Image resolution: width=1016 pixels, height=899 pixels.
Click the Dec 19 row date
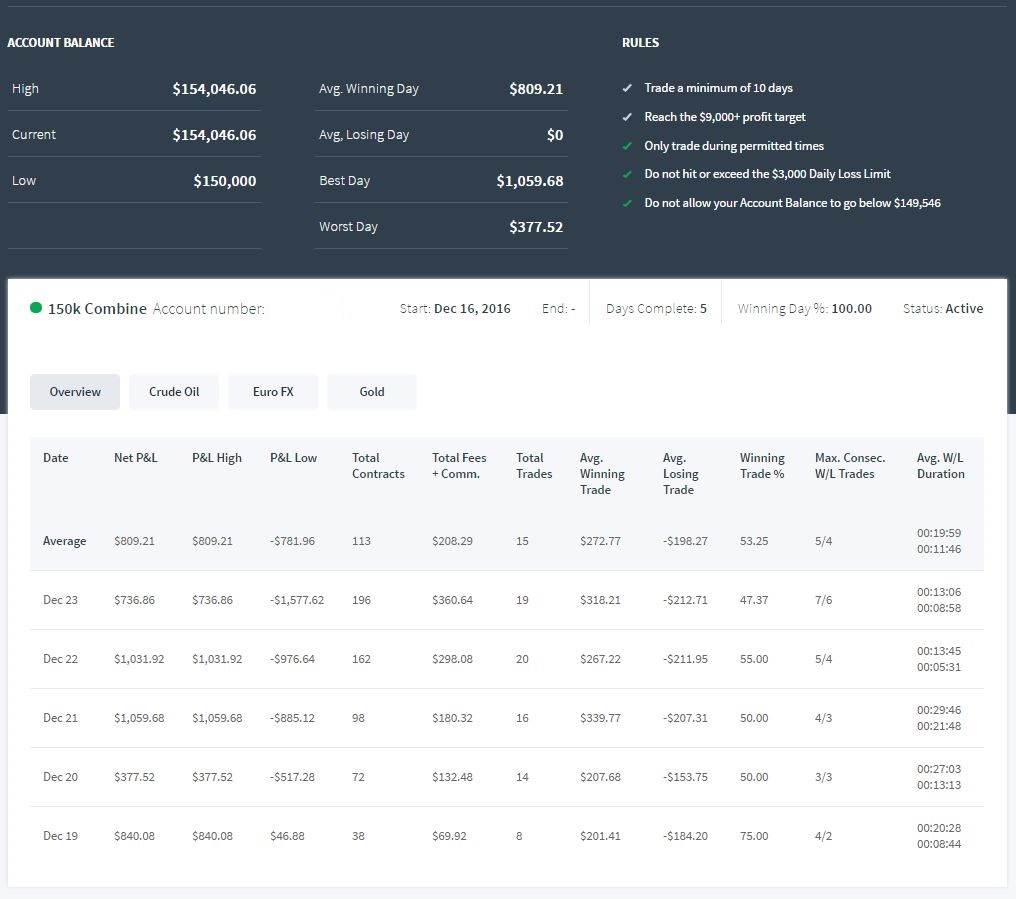coord(60,836)
